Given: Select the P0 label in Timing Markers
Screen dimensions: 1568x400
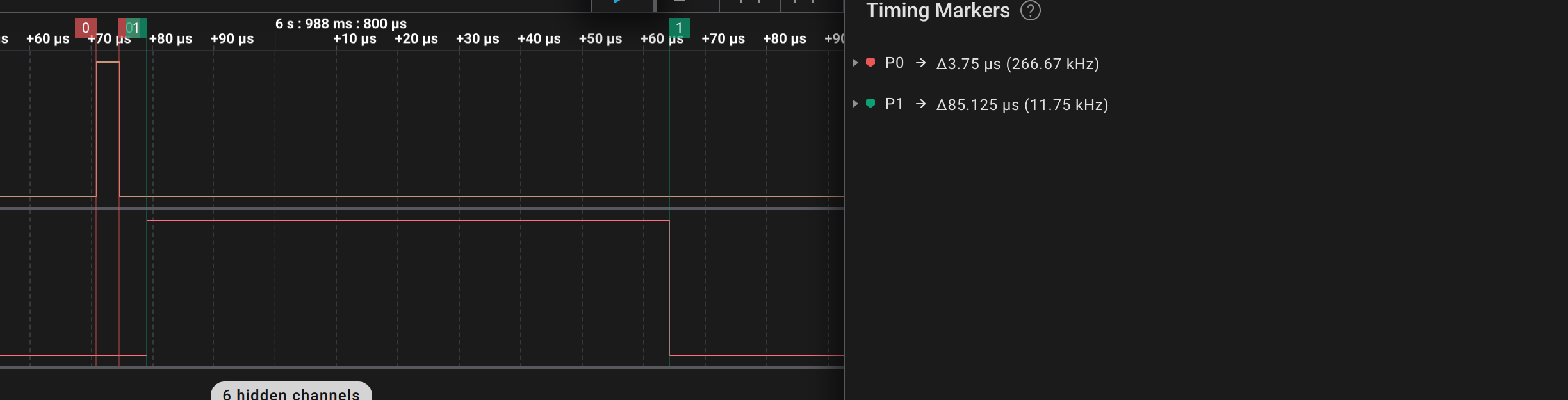Looking at the screenshot, I should pos(894,63).
